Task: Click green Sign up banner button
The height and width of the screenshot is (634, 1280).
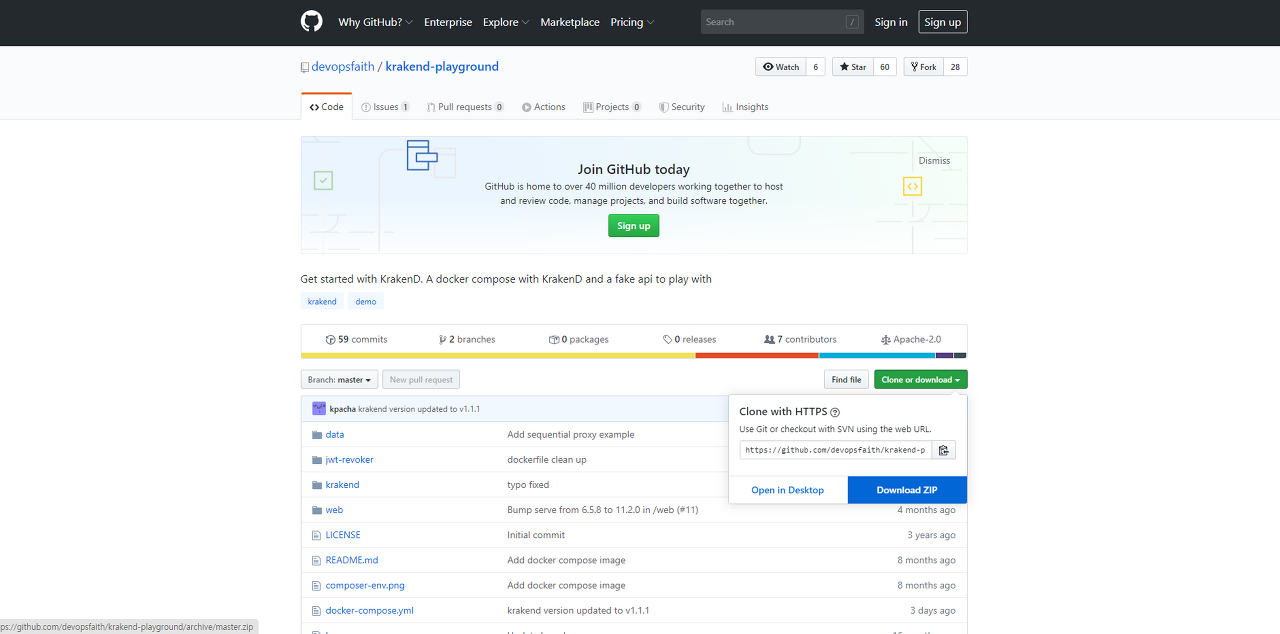Action: point(634,226)
